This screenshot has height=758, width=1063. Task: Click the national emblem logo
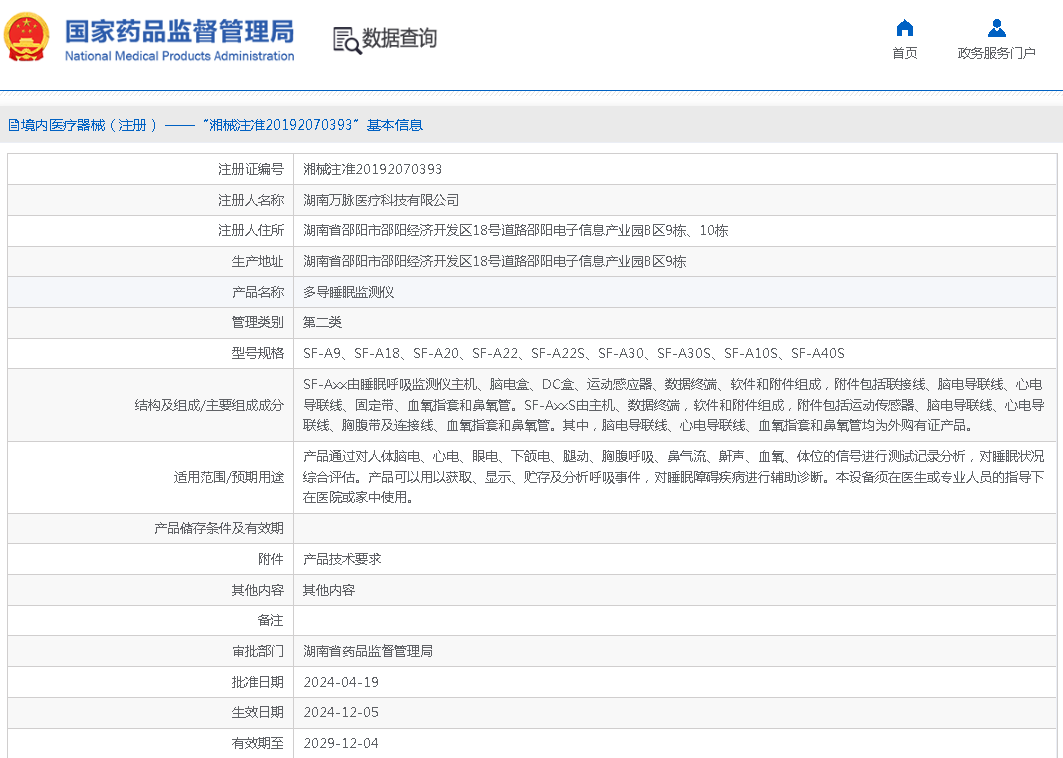[x=26, y=37]
